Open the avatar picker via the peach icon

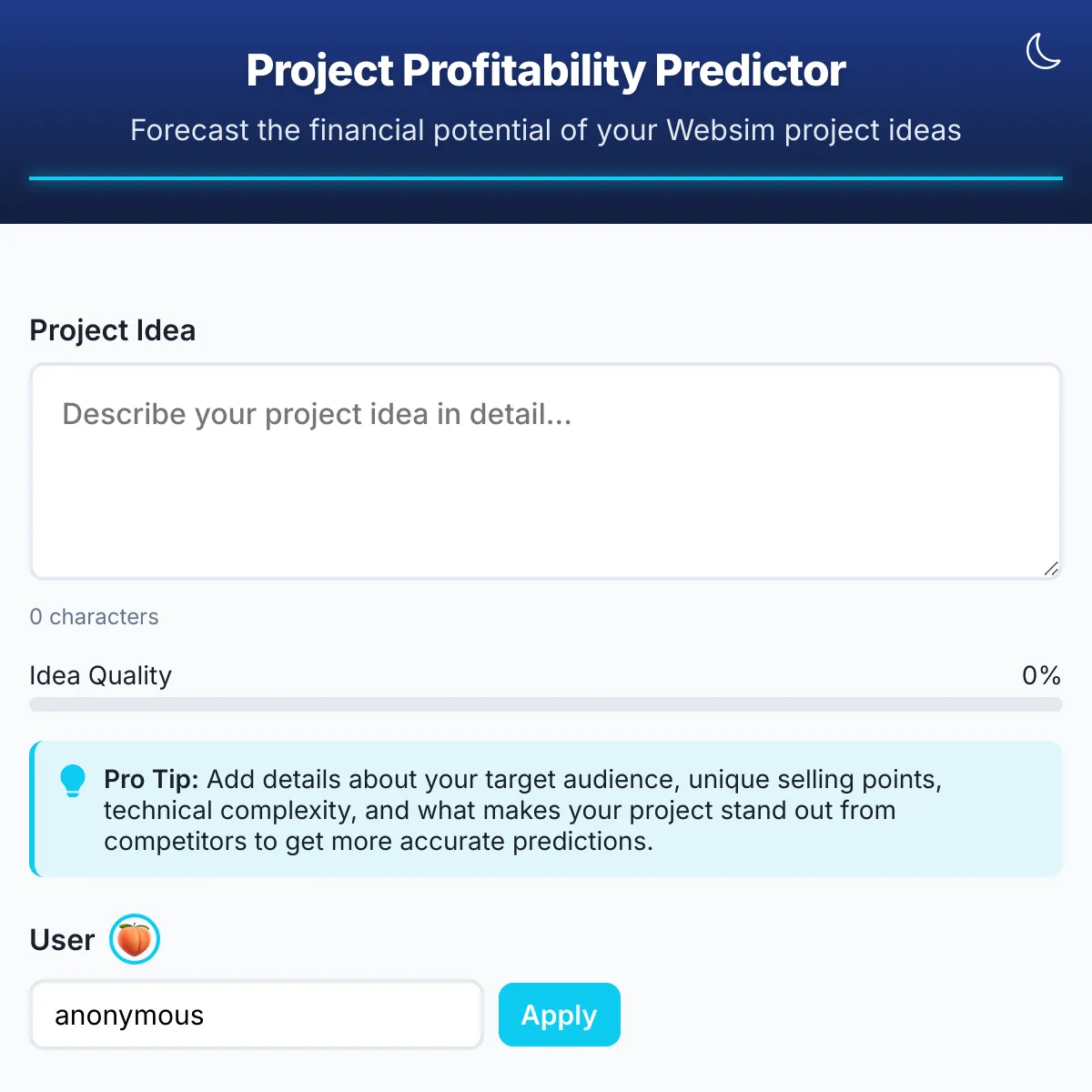click(135, 938)
